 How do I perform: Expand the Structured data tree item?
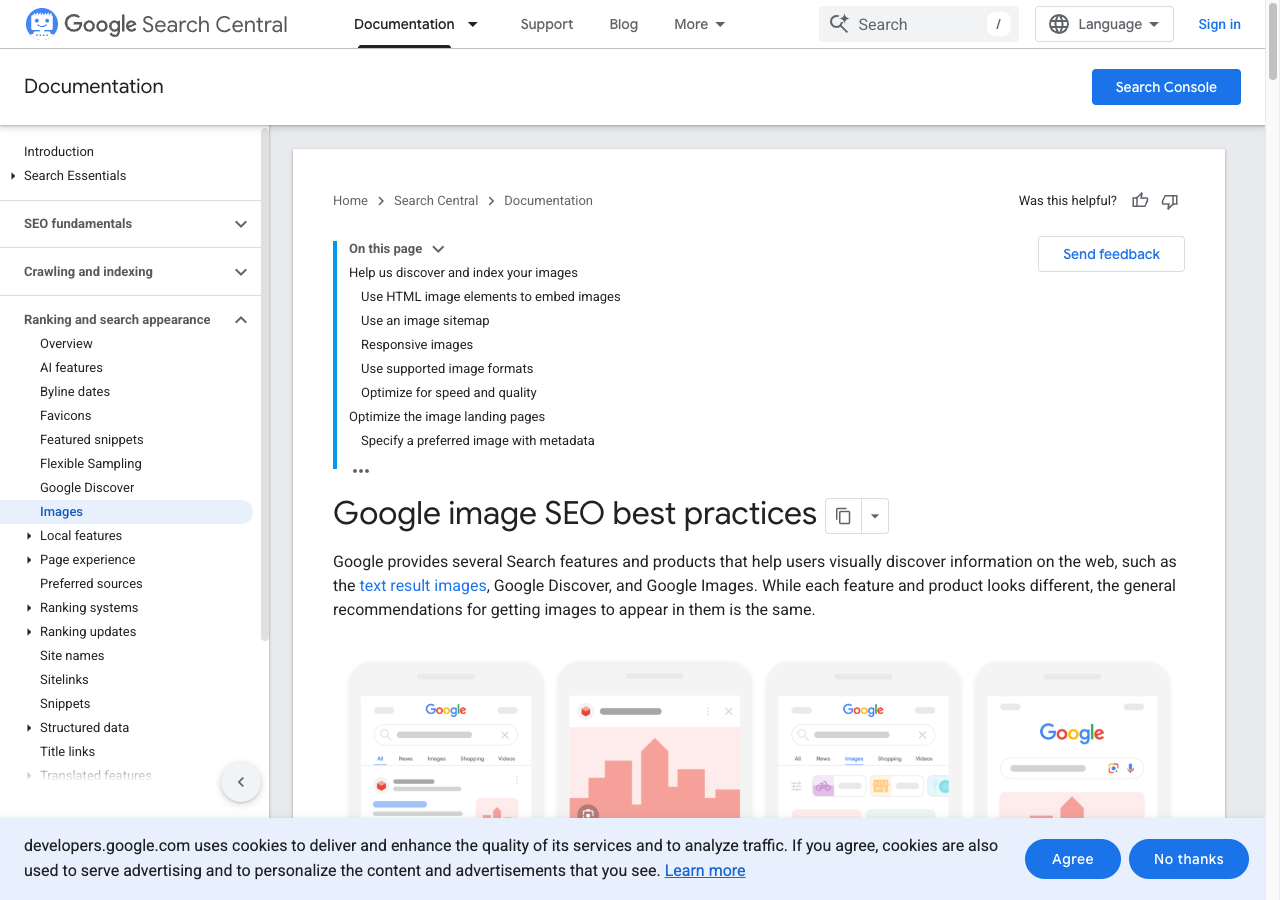coord(29,728)
